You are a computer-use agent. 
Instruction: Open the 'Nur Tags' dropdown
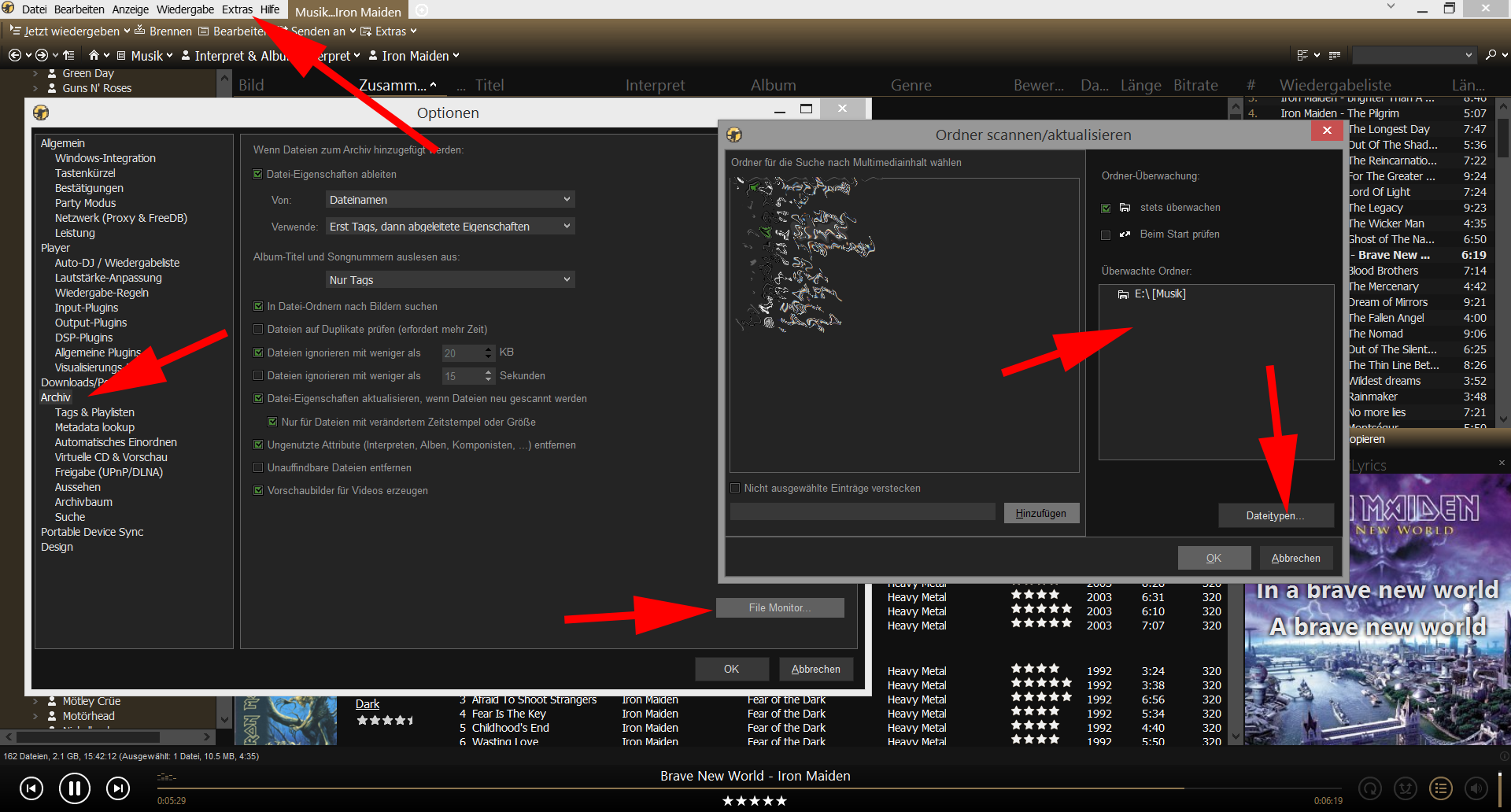tap(449, 280)
